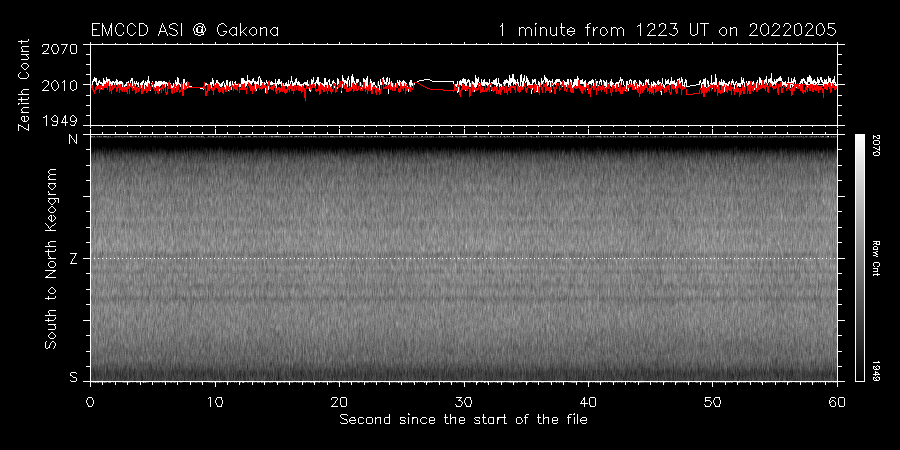Click the 30 tick label on the time axis
The image size is (900, 450).
[463, 401]
